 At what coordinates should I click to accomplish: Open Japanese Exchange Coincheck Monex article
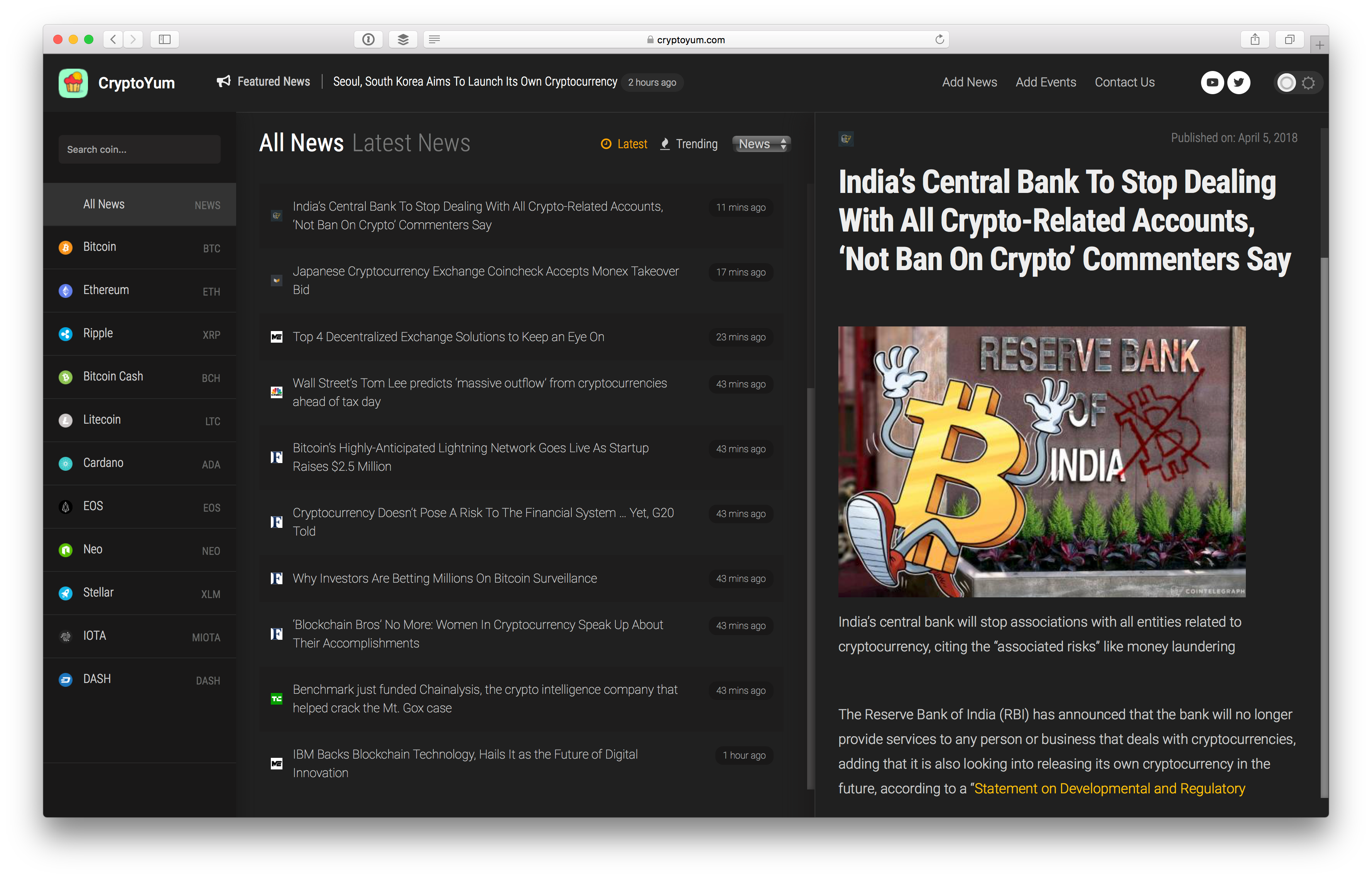tap(486, 280)
